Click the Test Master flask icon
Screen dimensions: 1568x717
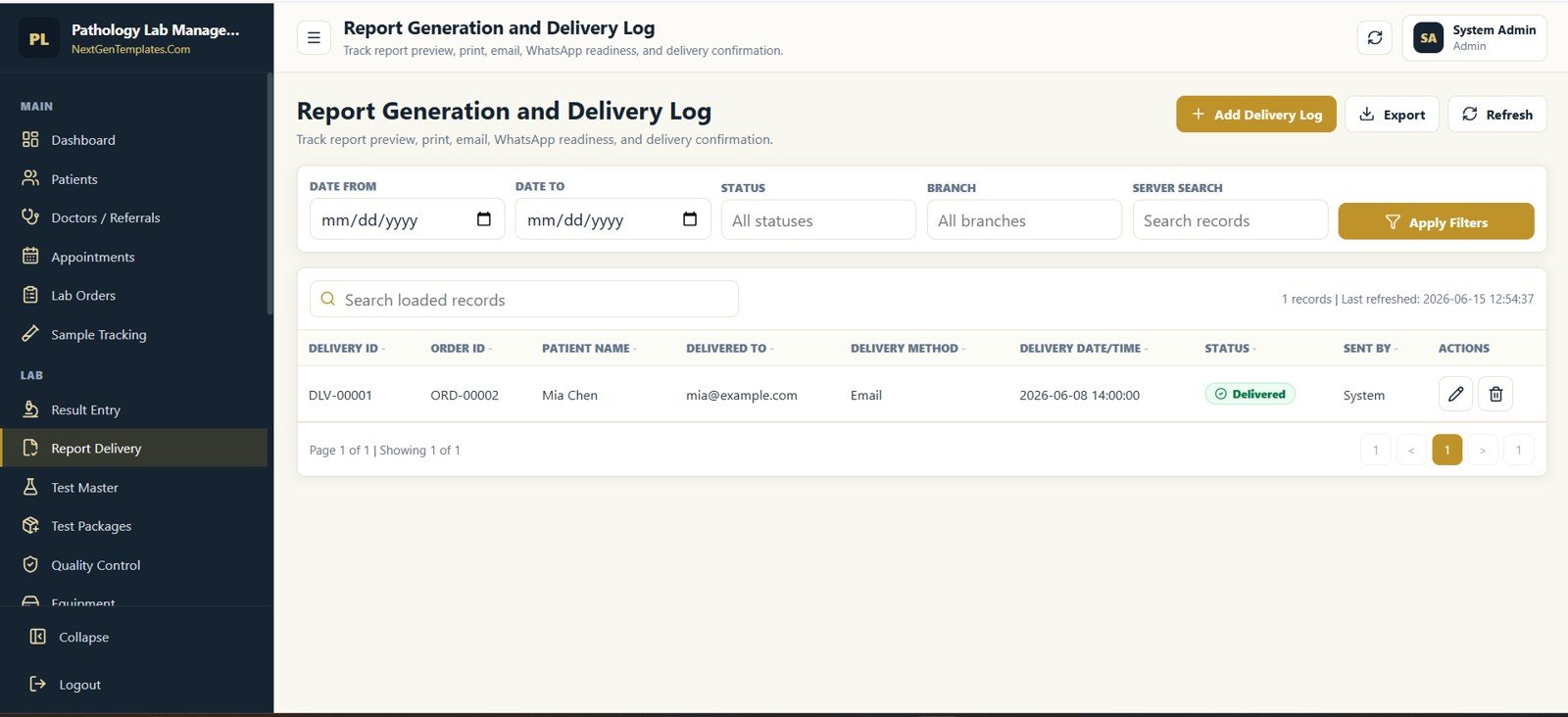[x=30, y=487]
